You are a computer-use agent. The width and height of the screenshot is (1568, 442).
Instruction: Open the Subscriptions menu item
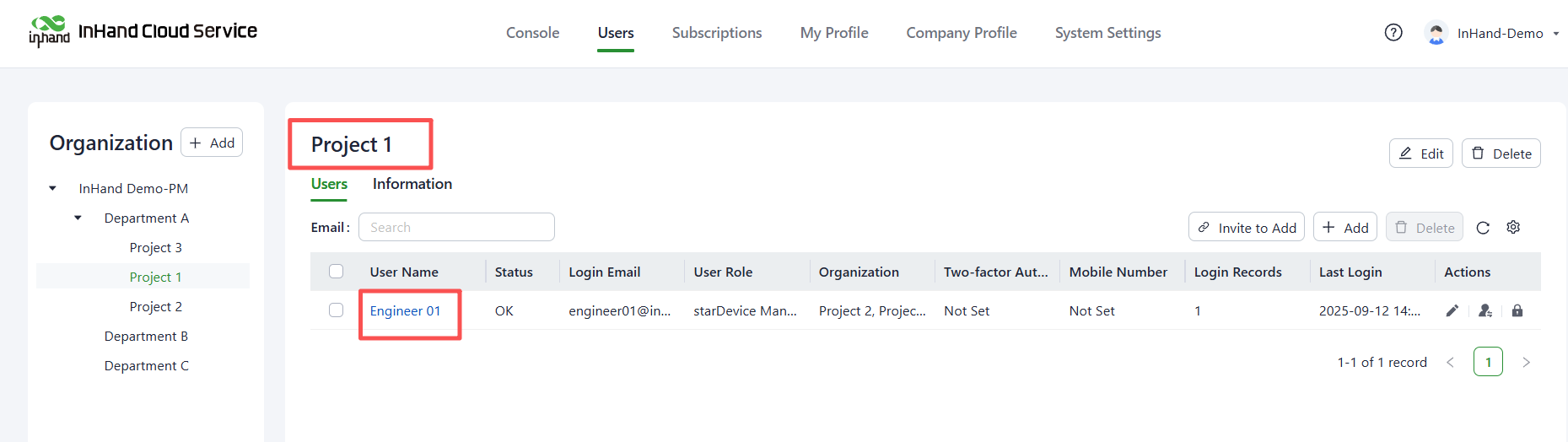pyautogui.click(x=716, y=33)
